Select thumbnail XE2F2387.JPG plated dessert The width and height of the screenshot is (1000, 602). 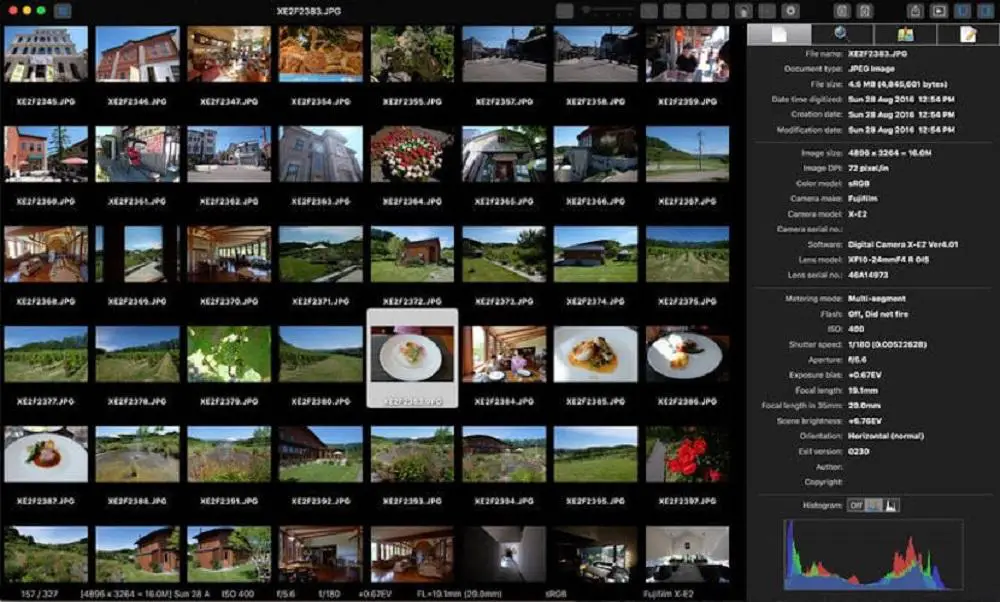pyautogui.click(x=46, y=454)
